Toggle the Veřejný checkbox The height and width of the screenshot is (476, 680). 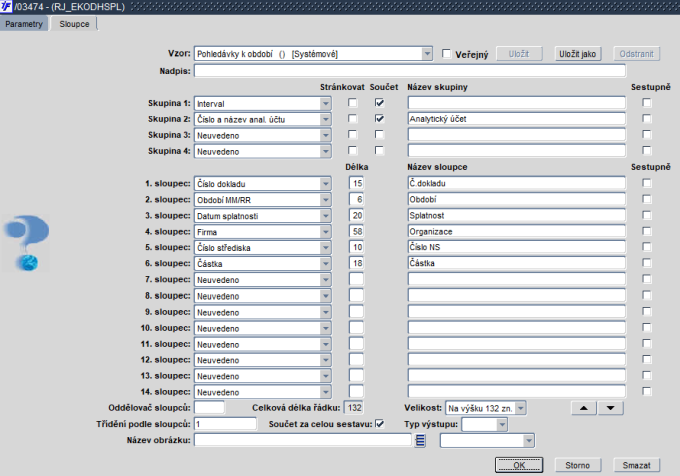446,53
